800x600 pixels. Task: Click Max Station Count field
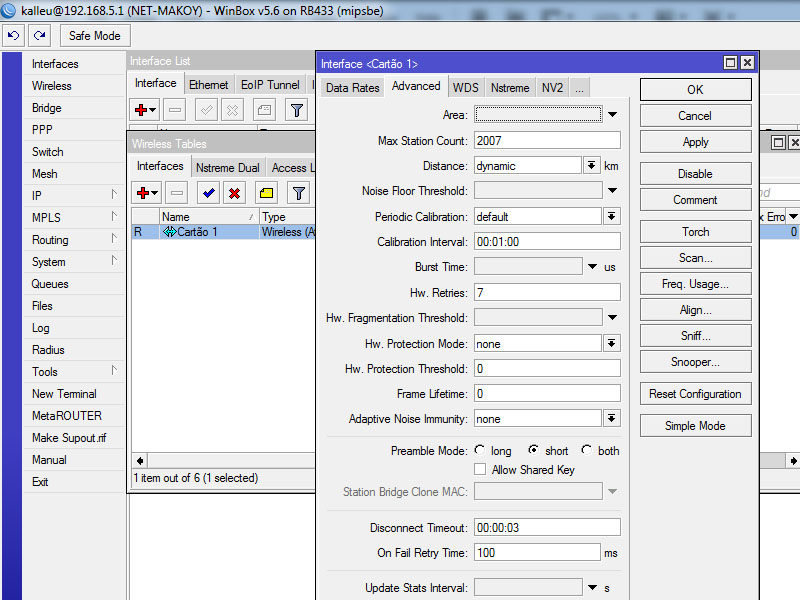(547, 140)
